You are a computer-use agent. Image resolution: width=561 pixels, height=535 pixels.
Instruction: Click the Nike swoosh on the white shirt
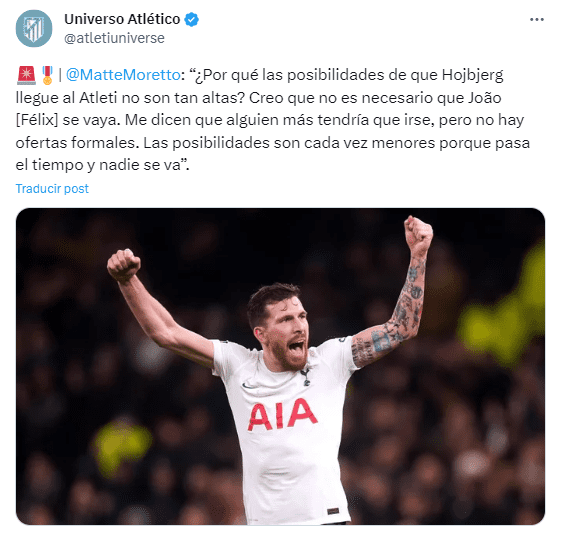(x=248, y=386)
